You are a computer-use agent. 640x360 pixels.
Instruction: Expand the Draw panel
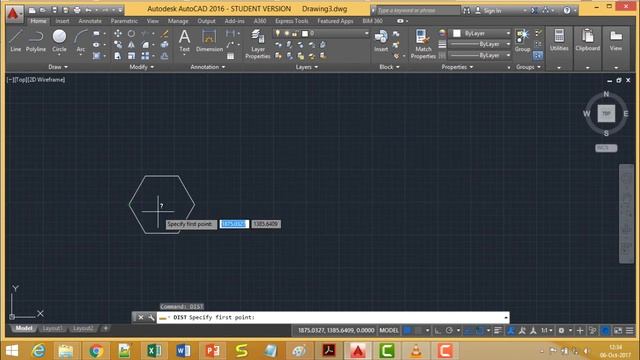58,67
